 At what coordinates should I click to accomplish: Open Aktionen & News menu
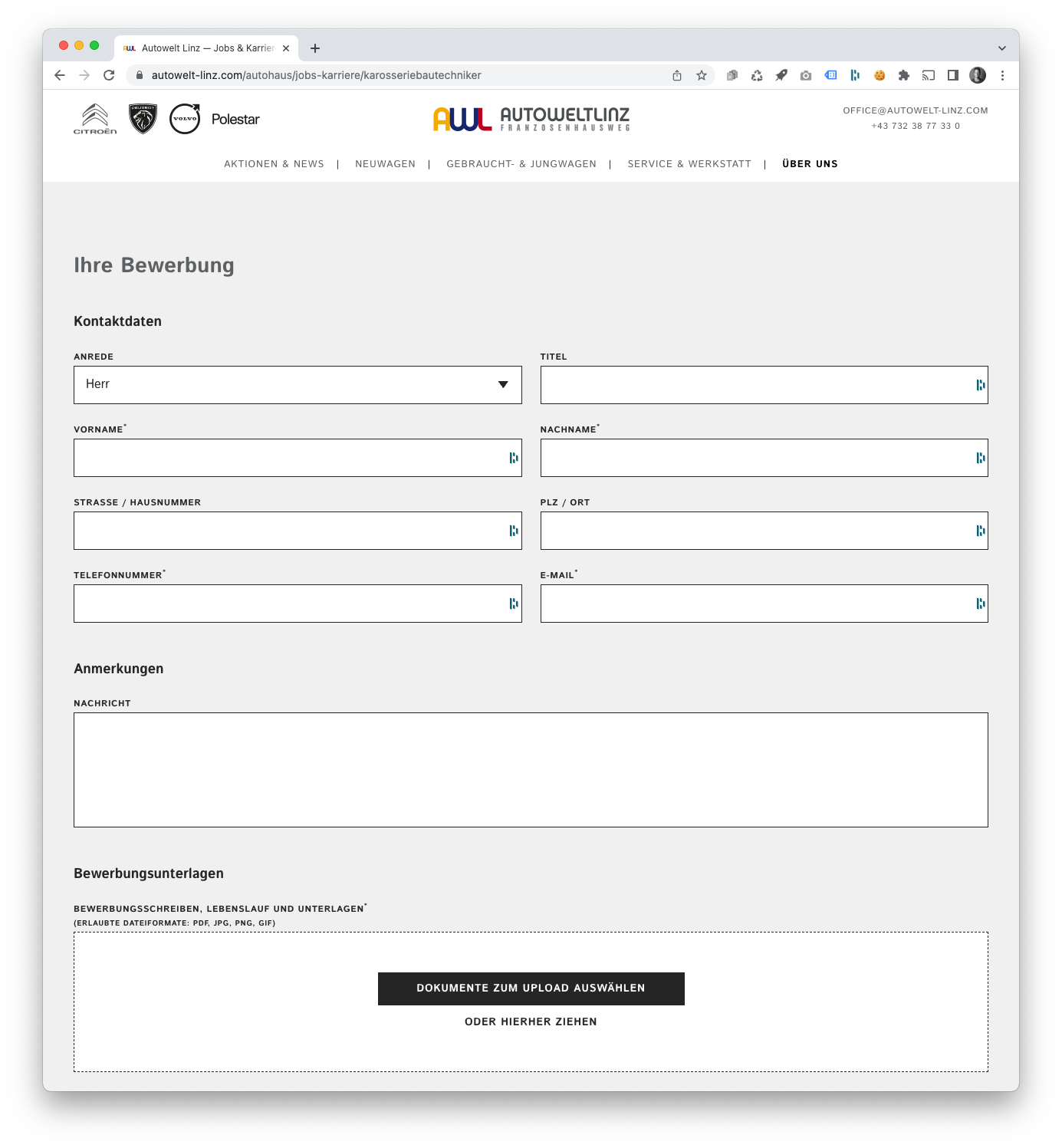coord(274,164)
